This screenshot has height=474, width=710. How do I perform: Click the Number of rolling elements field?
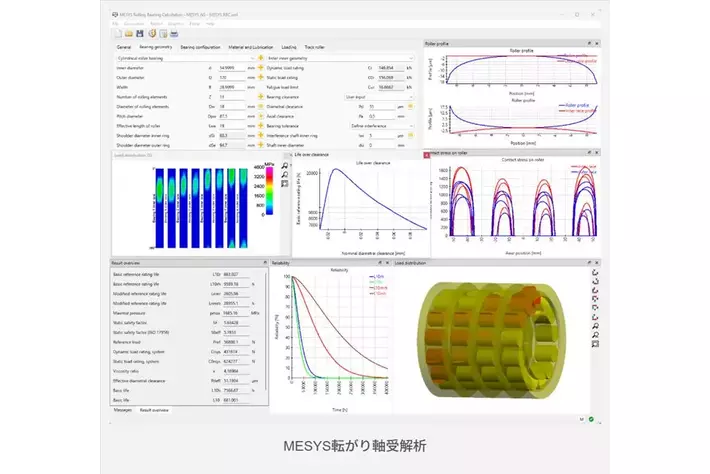click(x=232, y=97)
